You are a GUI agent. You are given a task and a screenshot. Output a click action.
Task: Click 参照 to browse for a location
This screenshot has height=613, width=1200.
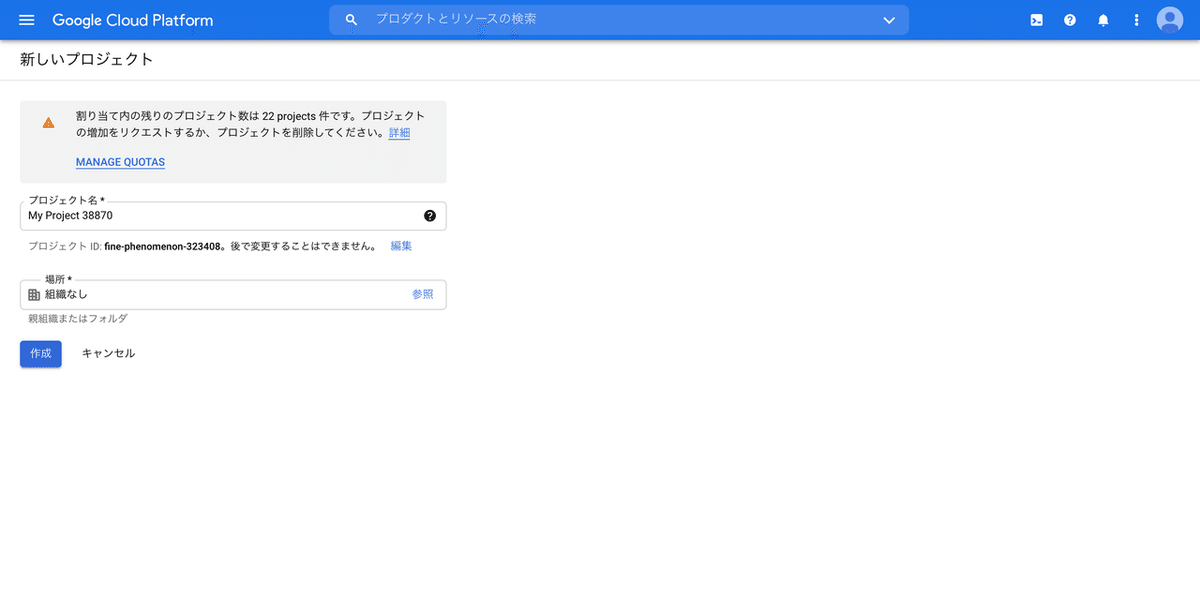tap(424, 294)
